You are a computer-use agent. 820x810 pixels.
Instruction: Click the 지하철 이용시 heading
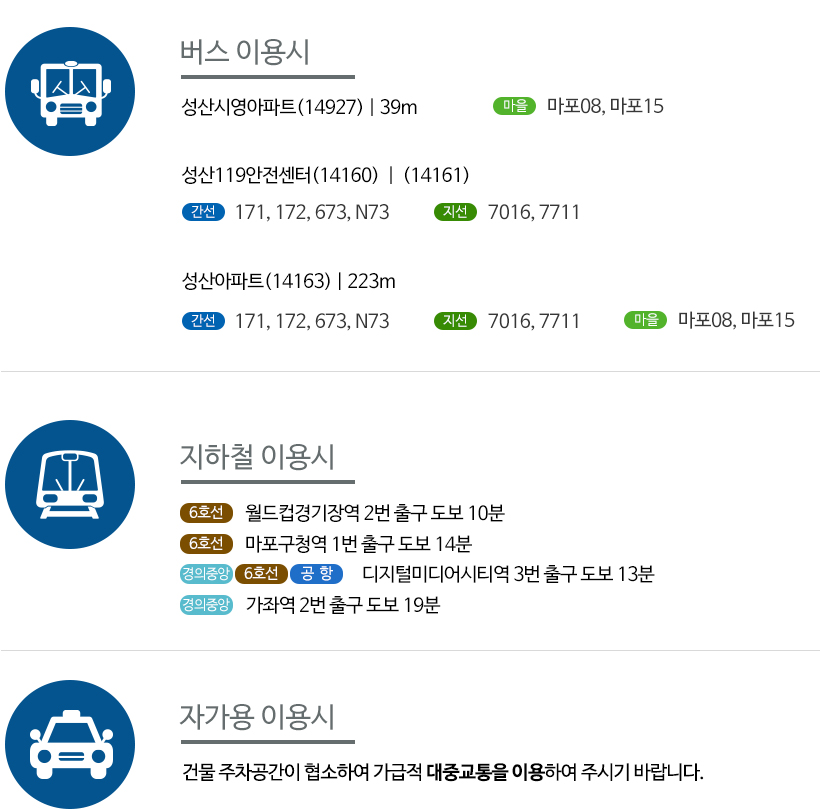(257, 457)
